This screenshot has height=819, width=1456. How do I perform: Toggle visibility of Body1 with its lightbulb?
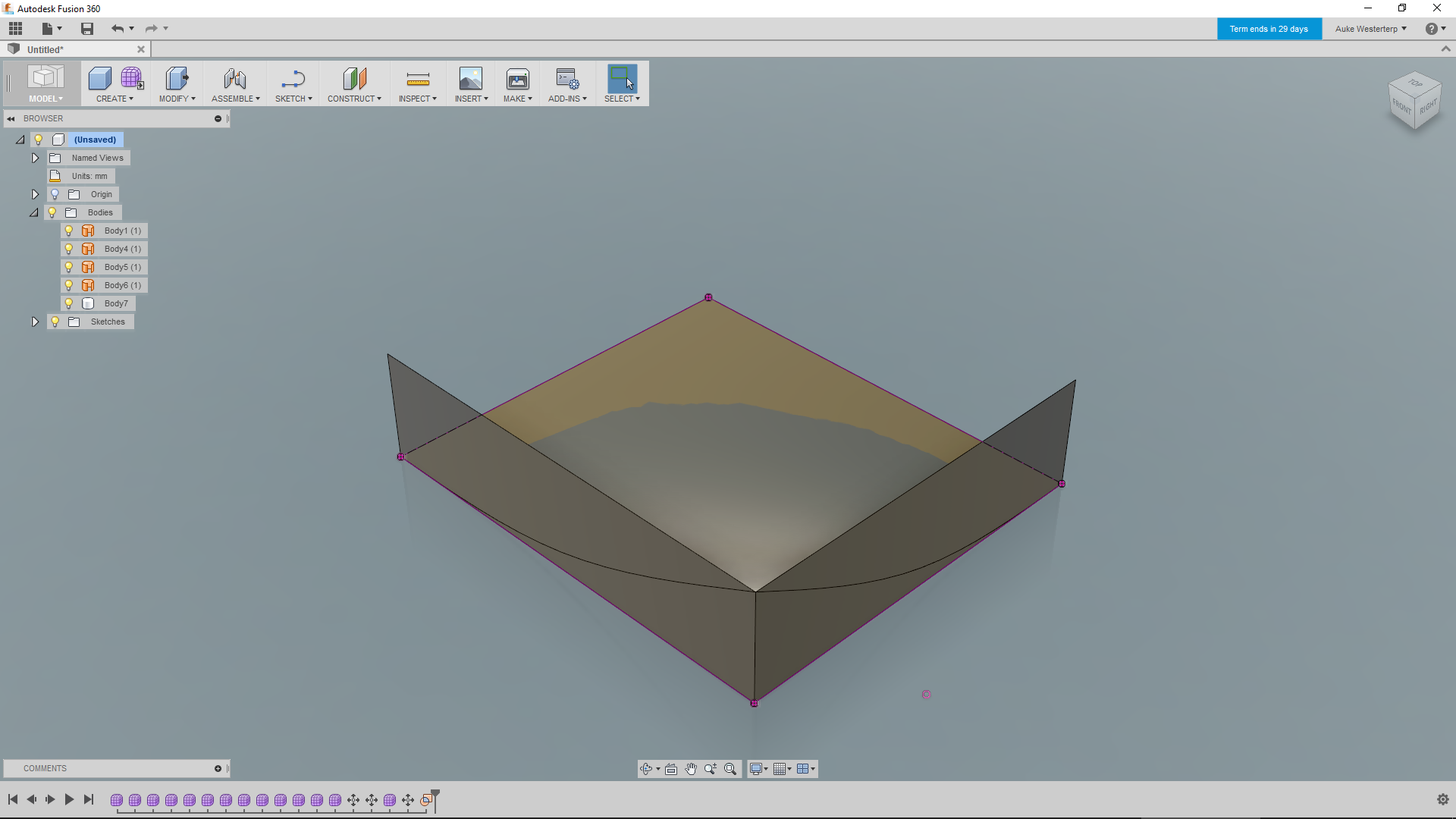(69, 231)
